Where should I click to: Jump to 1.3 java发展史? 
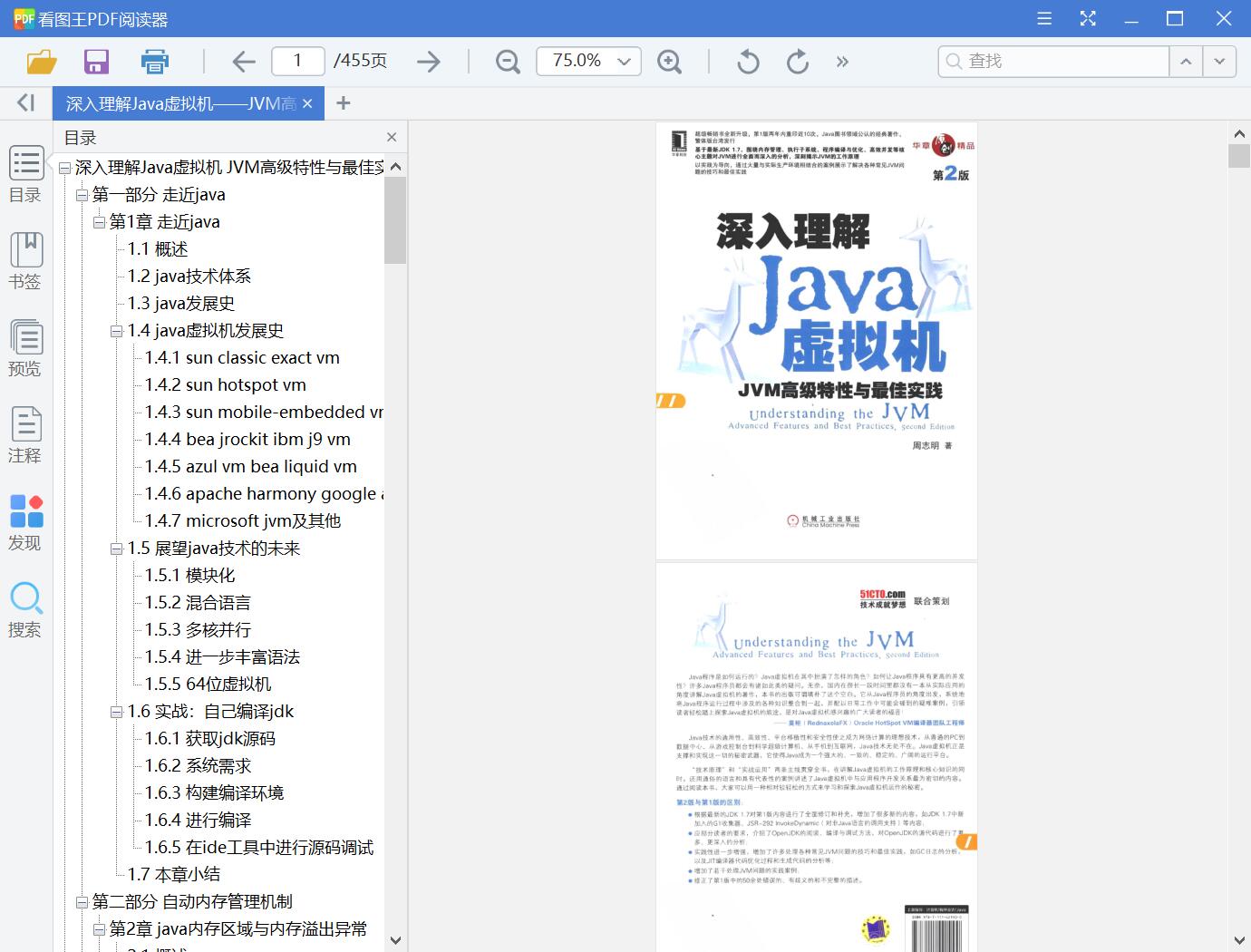click(181, 303)
